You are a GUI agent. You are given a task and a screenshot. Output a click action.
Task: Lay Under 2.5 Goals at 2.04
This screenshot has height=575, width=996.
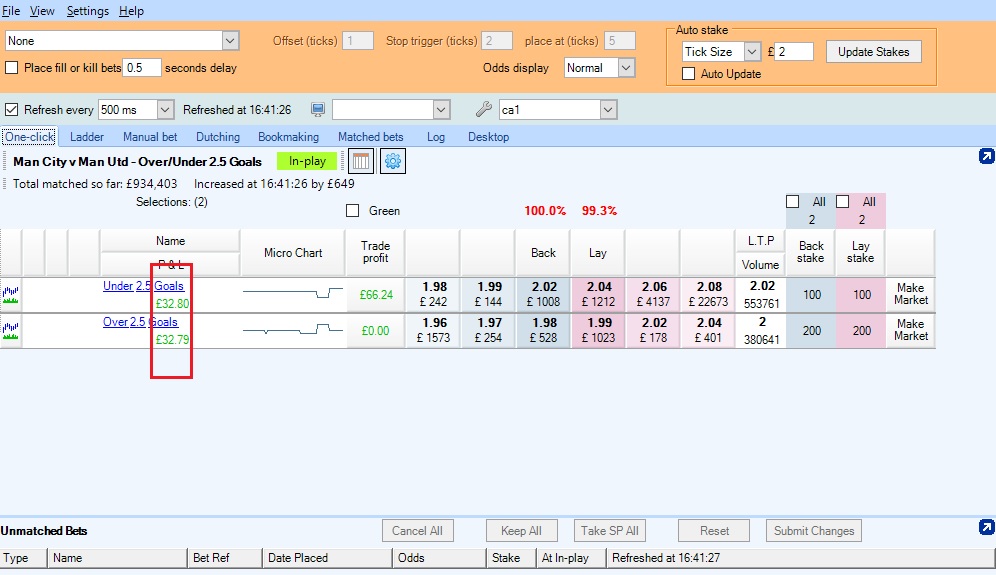point(598,294)
